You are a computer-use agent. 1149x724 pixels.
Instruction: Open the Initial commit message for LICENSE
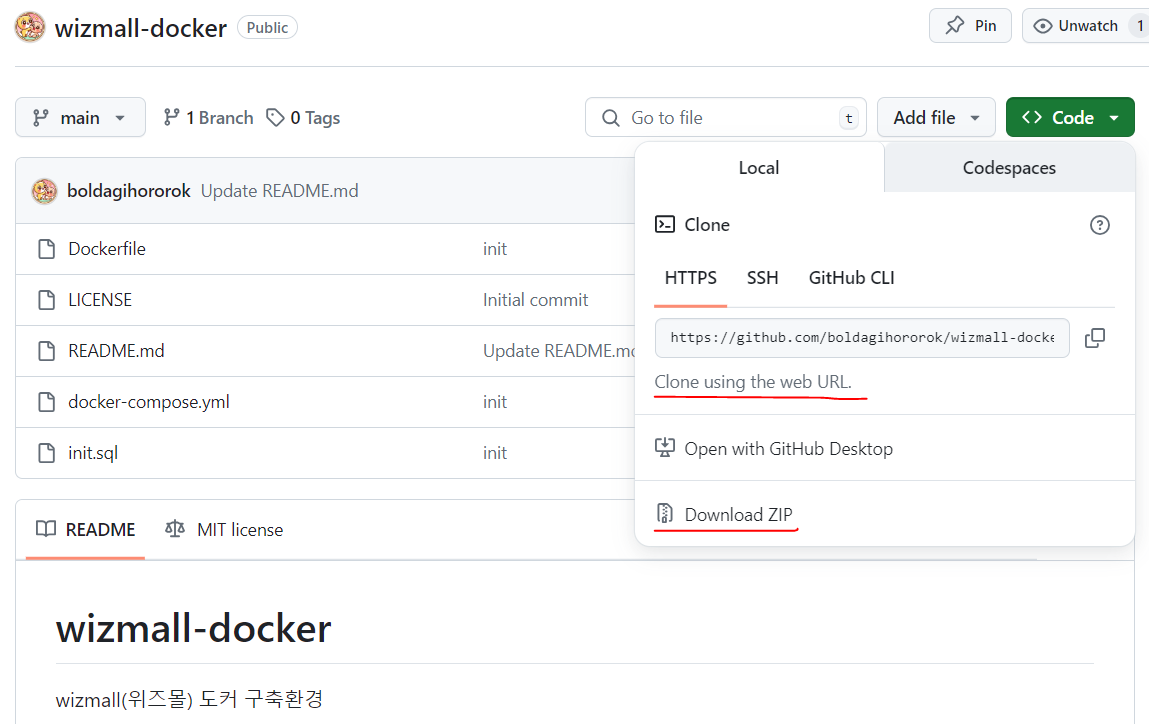click(x=535, y=300)
